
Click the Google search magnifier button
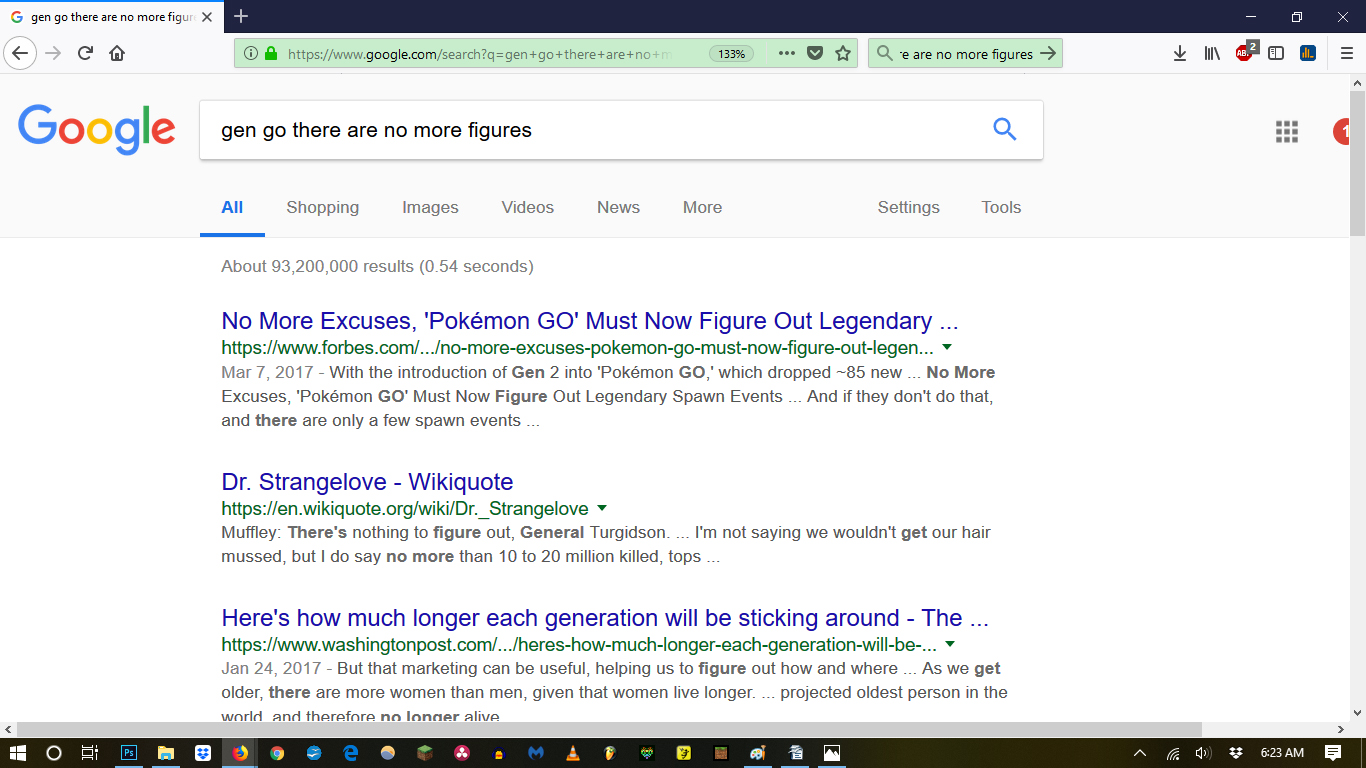click(x=1004, y=129)
